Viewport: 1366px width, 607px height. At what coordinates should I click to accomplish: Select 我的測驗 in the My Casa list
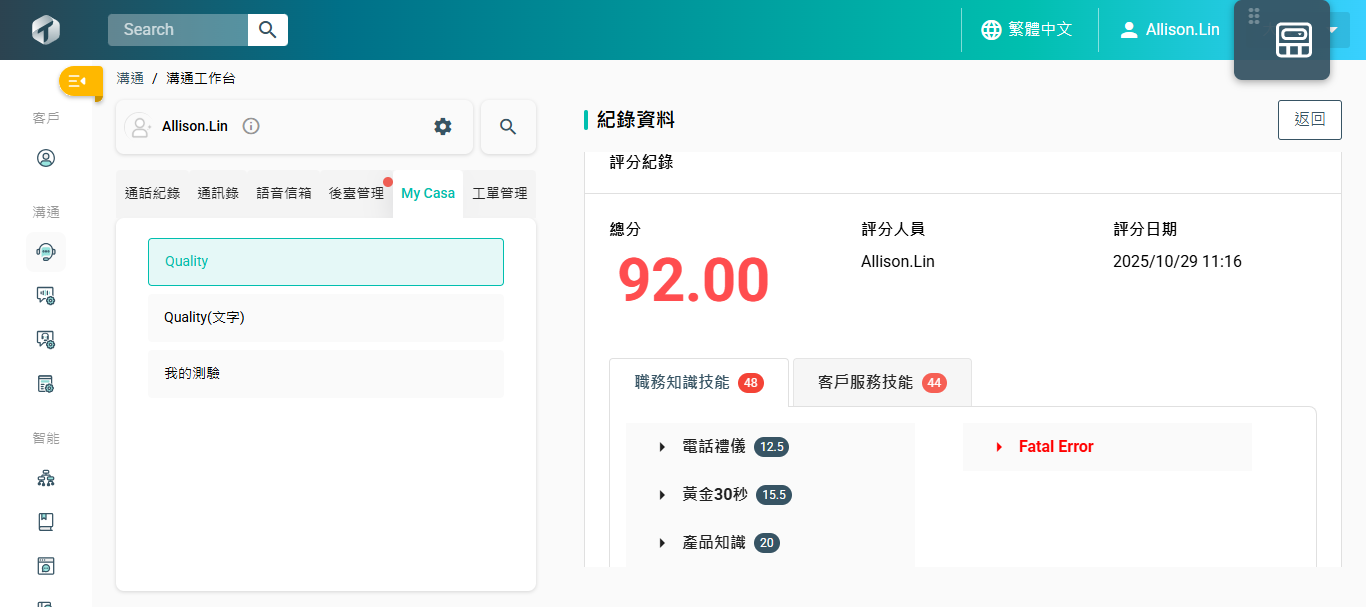pos(325,373)
